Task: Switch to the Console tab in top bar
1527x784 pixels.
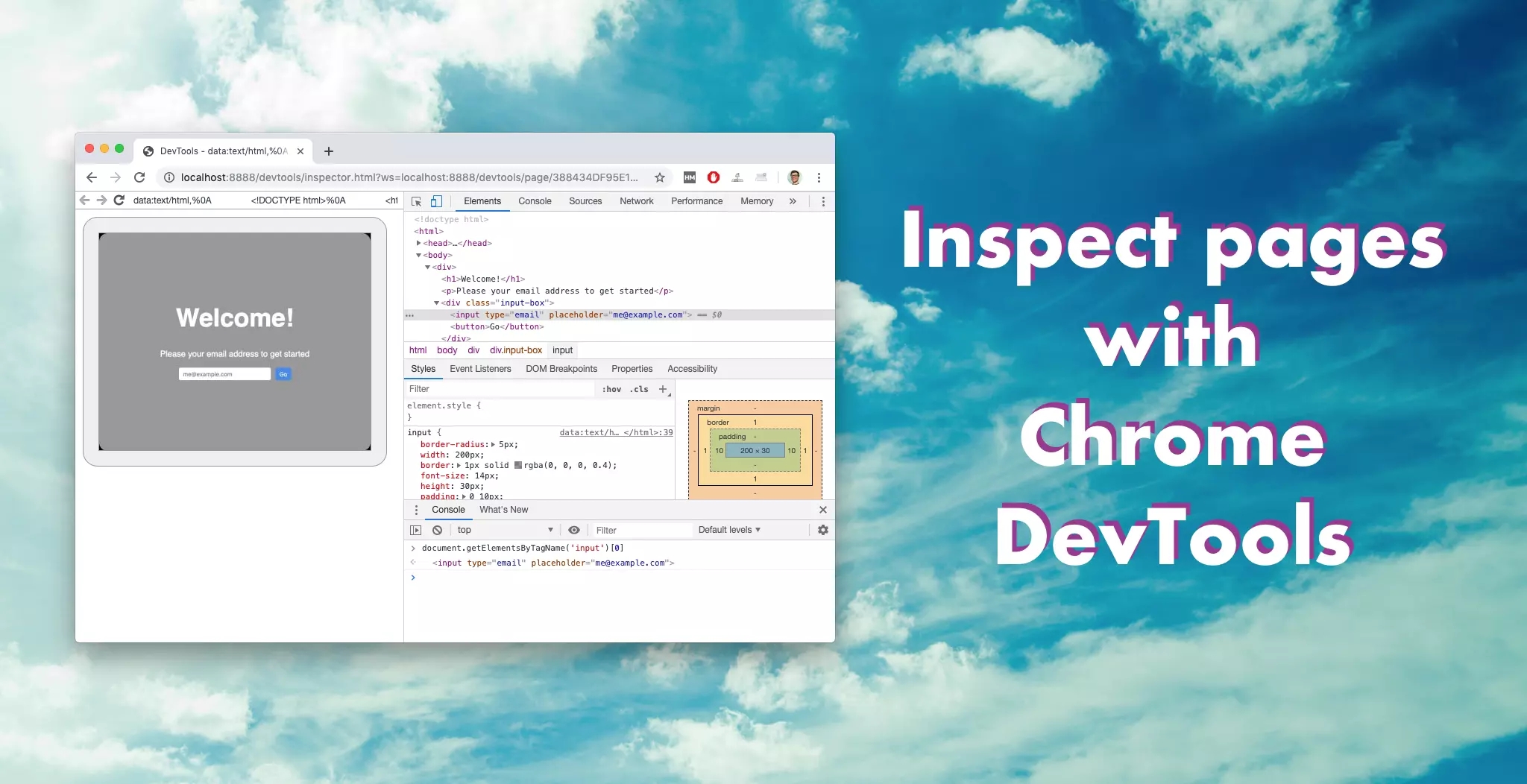Action: pos(535,201)
